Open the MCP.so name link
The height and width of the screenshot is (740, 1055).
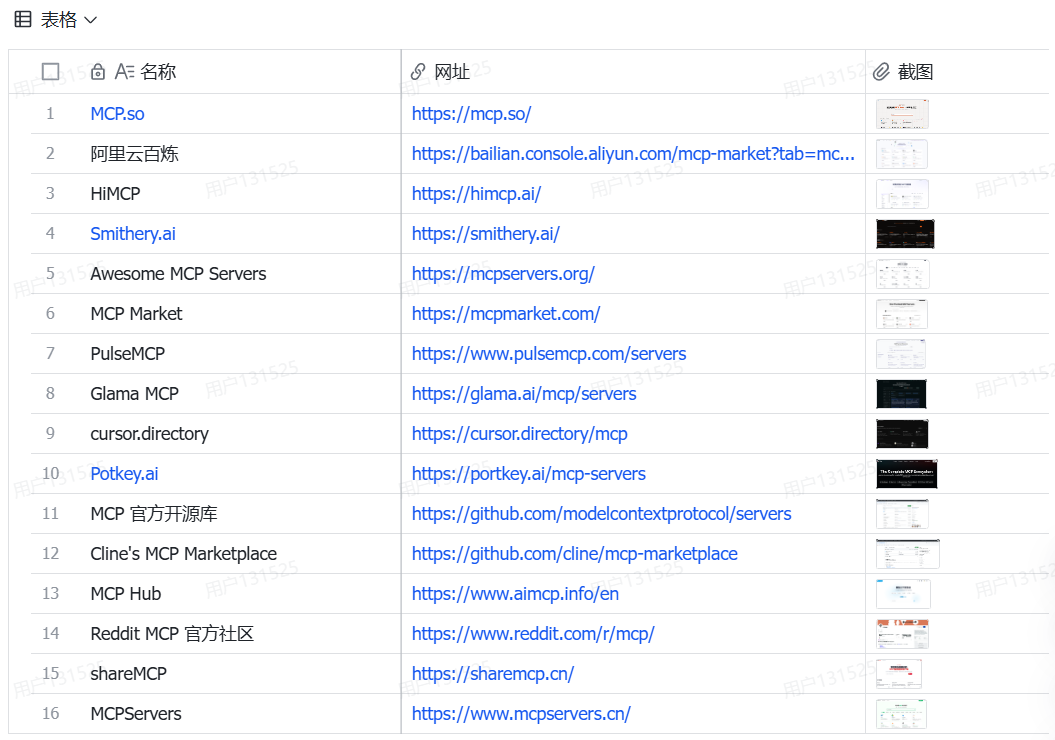point(117,114)
